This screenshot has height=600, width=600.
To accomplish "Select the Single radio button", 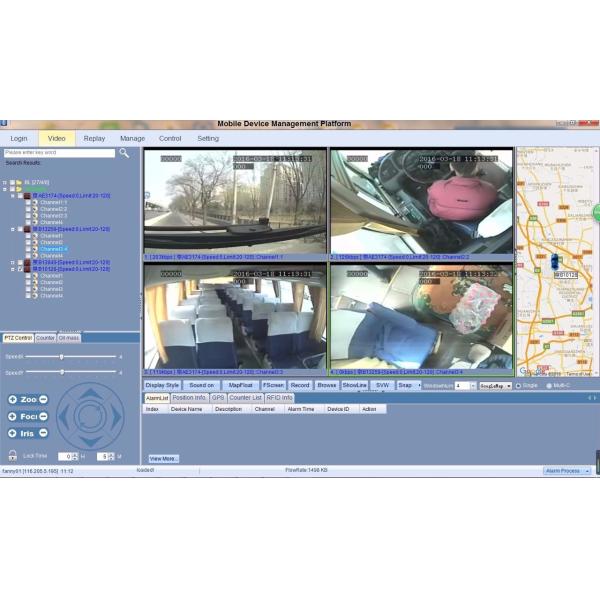I will (x=518, y=385).
